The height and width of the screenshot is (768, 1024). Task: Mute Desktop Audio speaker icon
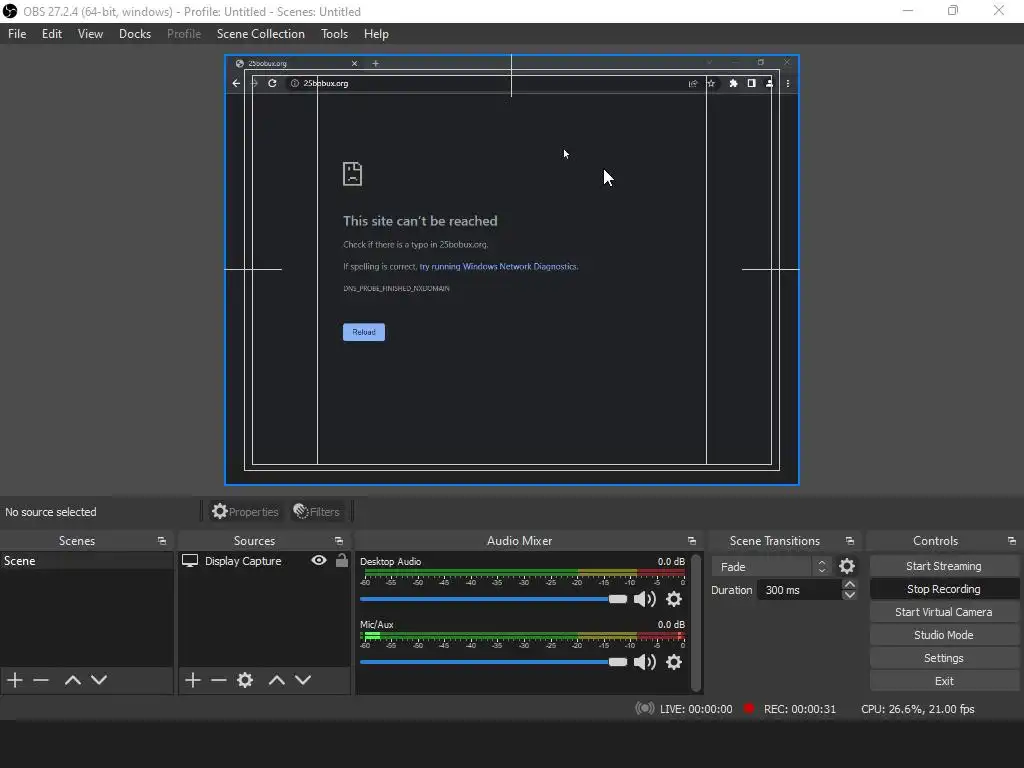pos(645,599)
